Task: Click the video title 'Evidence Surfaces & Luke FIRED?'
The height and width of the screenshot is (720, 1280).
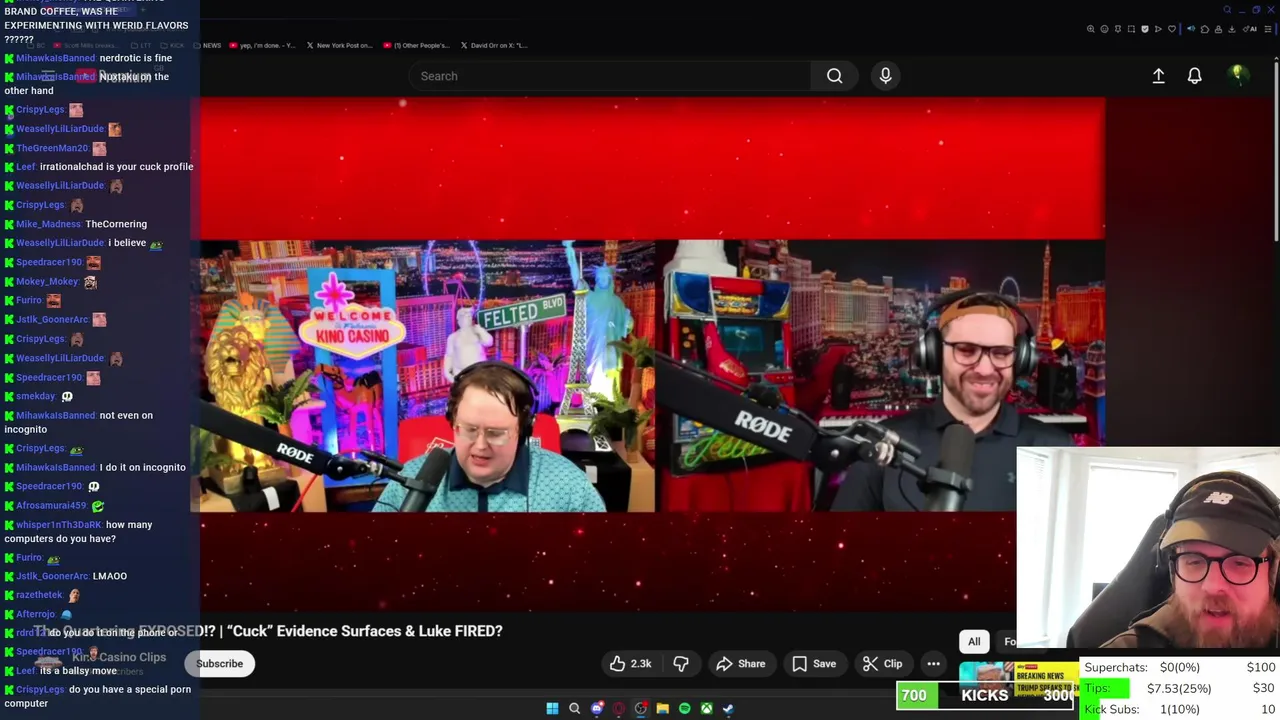Action: point(389,631)
